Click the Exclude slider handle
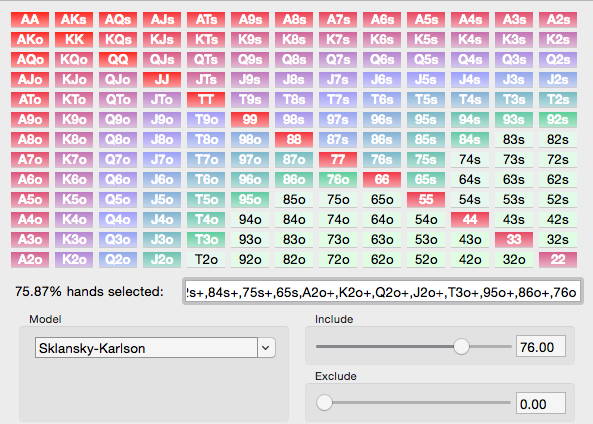 click(324, 403)
